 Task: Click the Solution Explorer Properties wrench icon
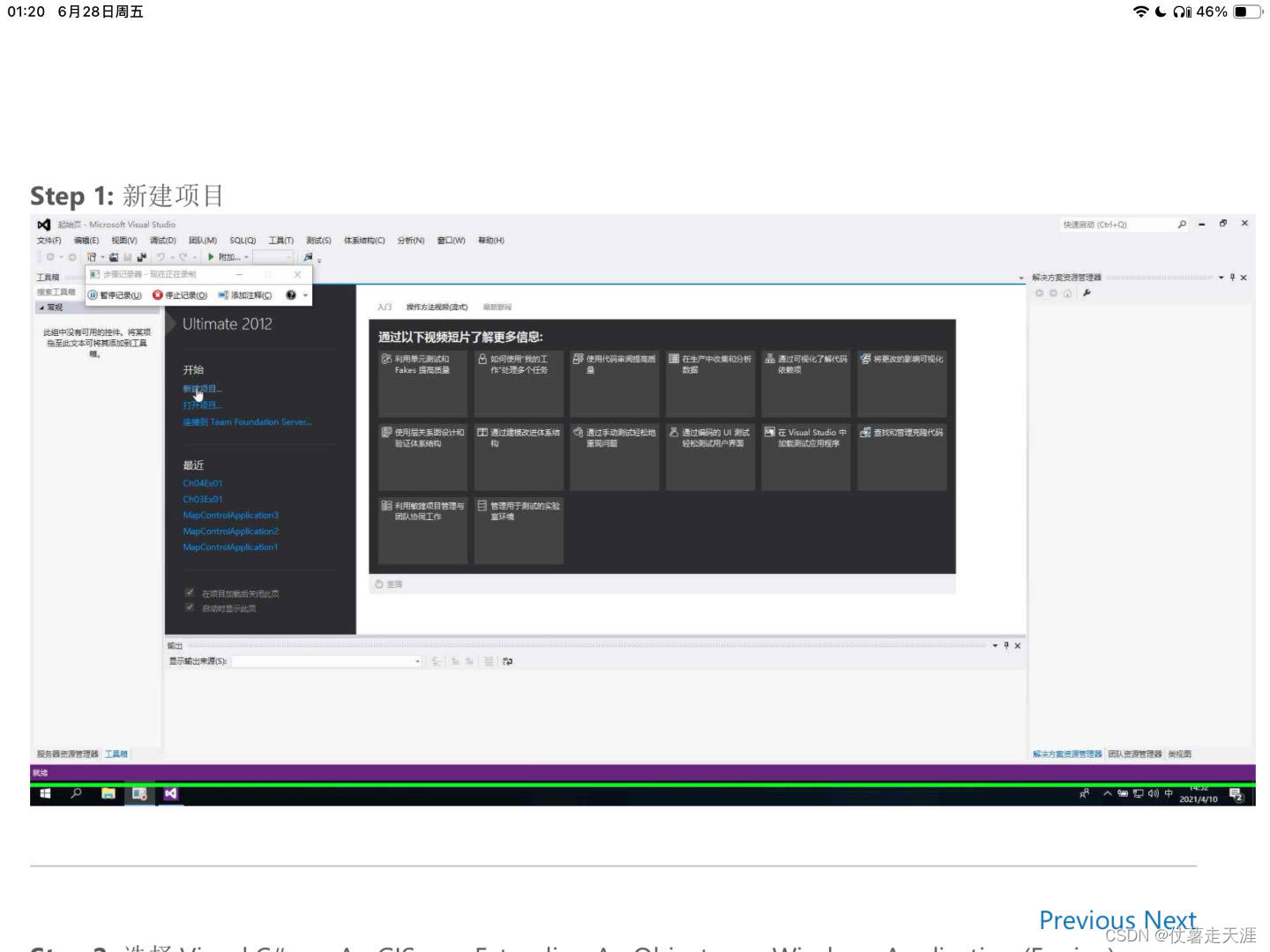pos(1087,293)
